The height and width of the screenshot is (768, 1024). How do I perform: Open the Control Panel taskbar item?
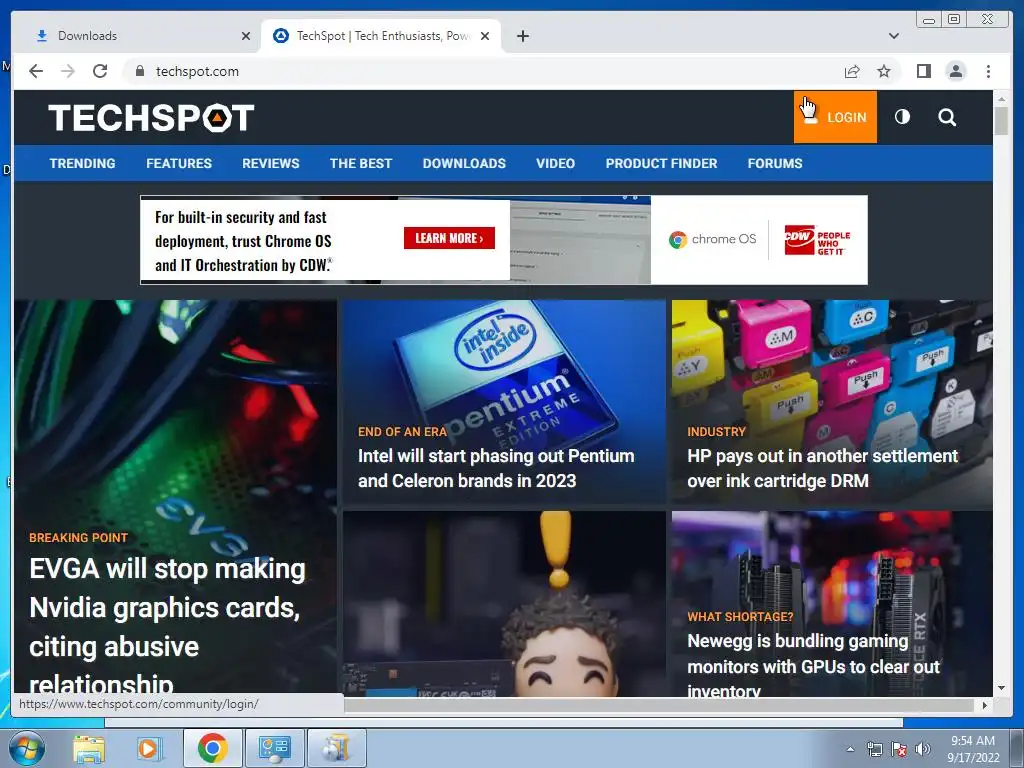coord(274,748)
